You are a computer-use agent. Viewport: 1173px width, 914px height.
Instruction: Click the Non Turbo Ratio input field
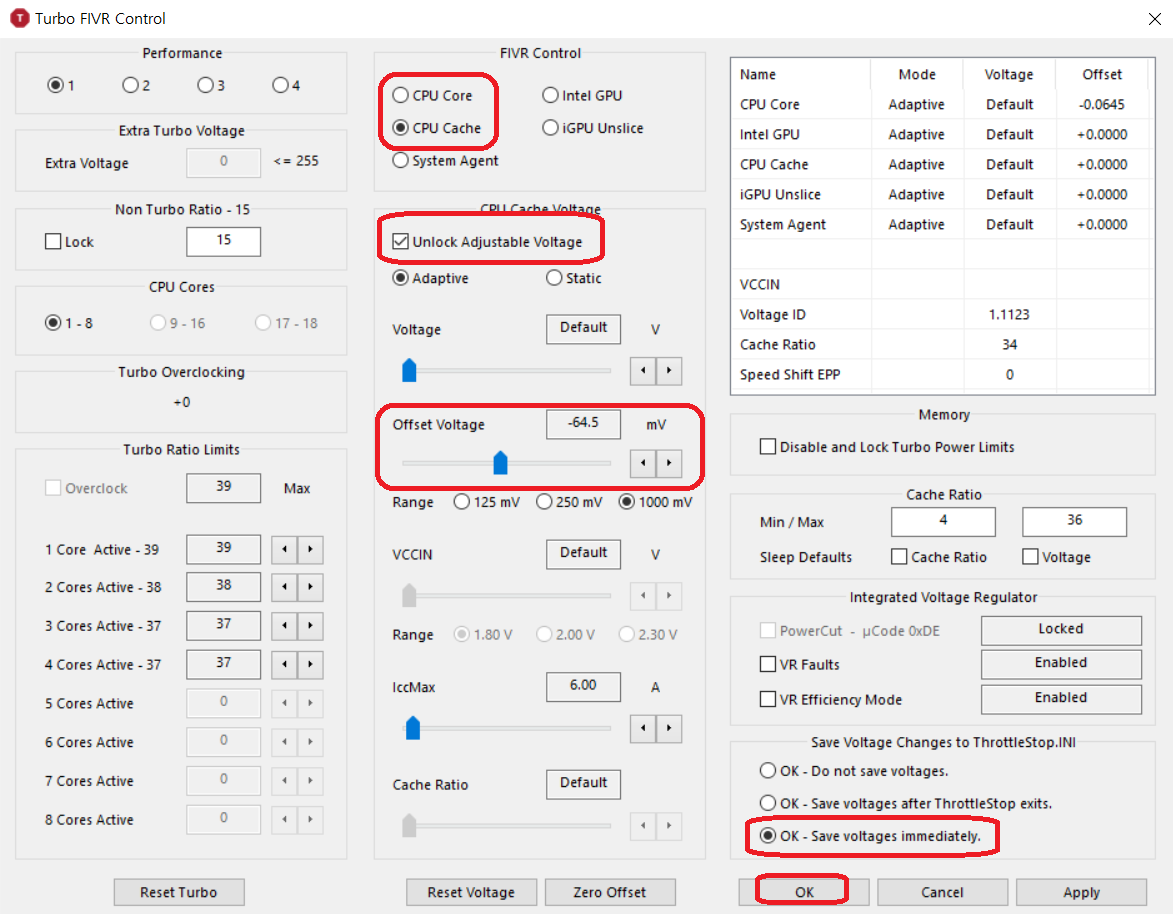click(224, 241)
